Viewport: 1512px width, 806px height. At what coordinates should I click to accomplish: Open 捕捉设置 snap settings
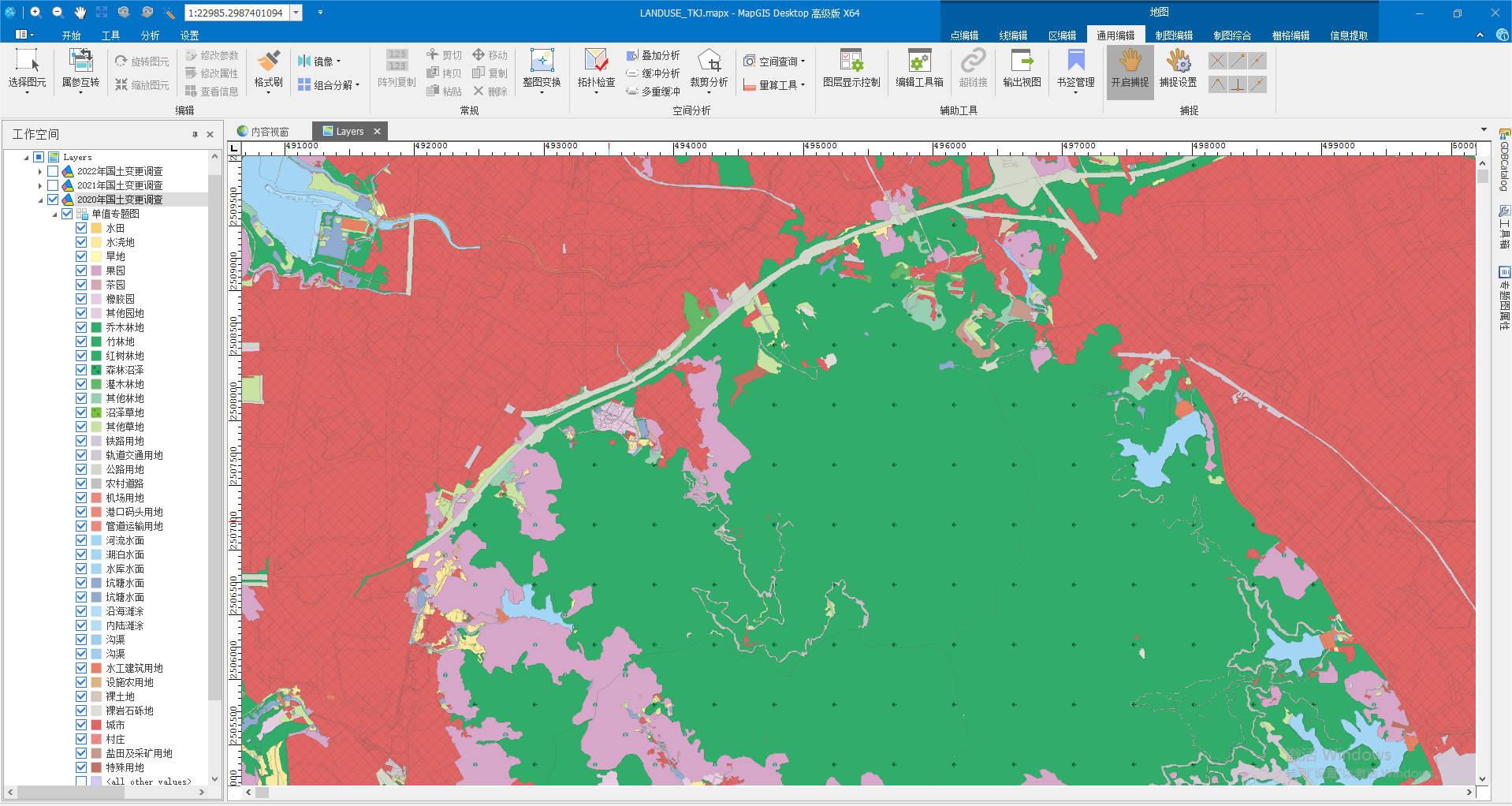(x=1178, y=62)
